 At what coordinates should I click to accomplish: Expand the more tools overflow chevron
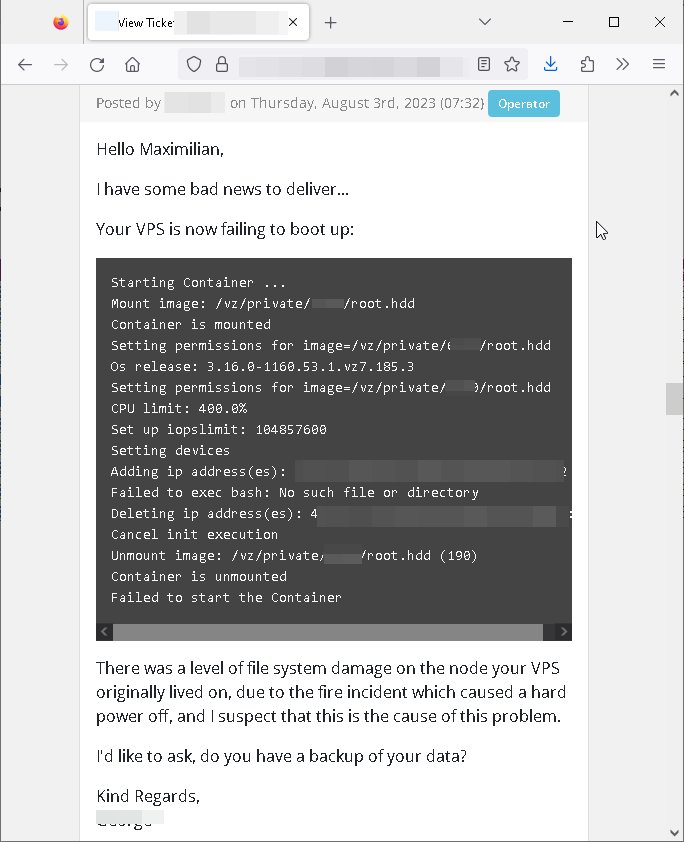[622, 64]
